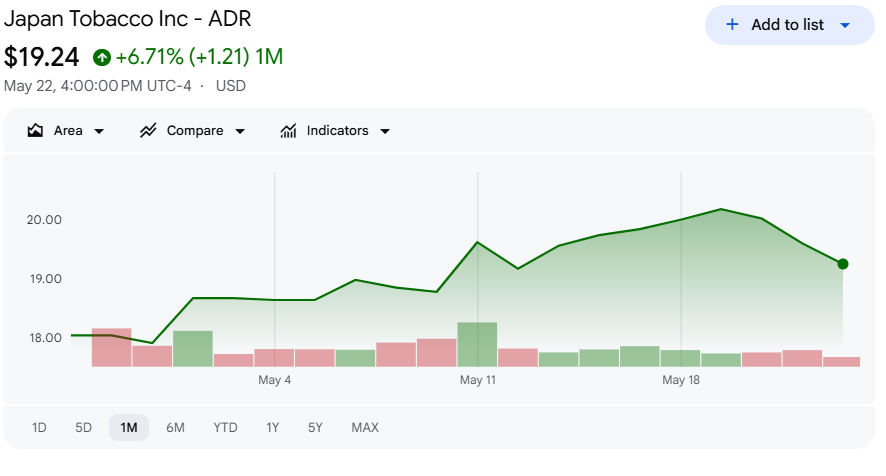Click the May 4 axis label
Viewport: 886px width, 476px height.
coord(274,380)
